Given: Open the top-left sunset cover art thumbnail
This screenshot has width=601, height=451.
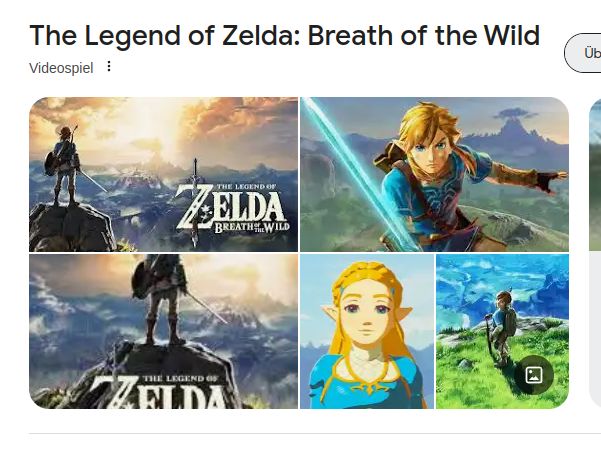Looking at the screenshot, I should coord(163,174).
